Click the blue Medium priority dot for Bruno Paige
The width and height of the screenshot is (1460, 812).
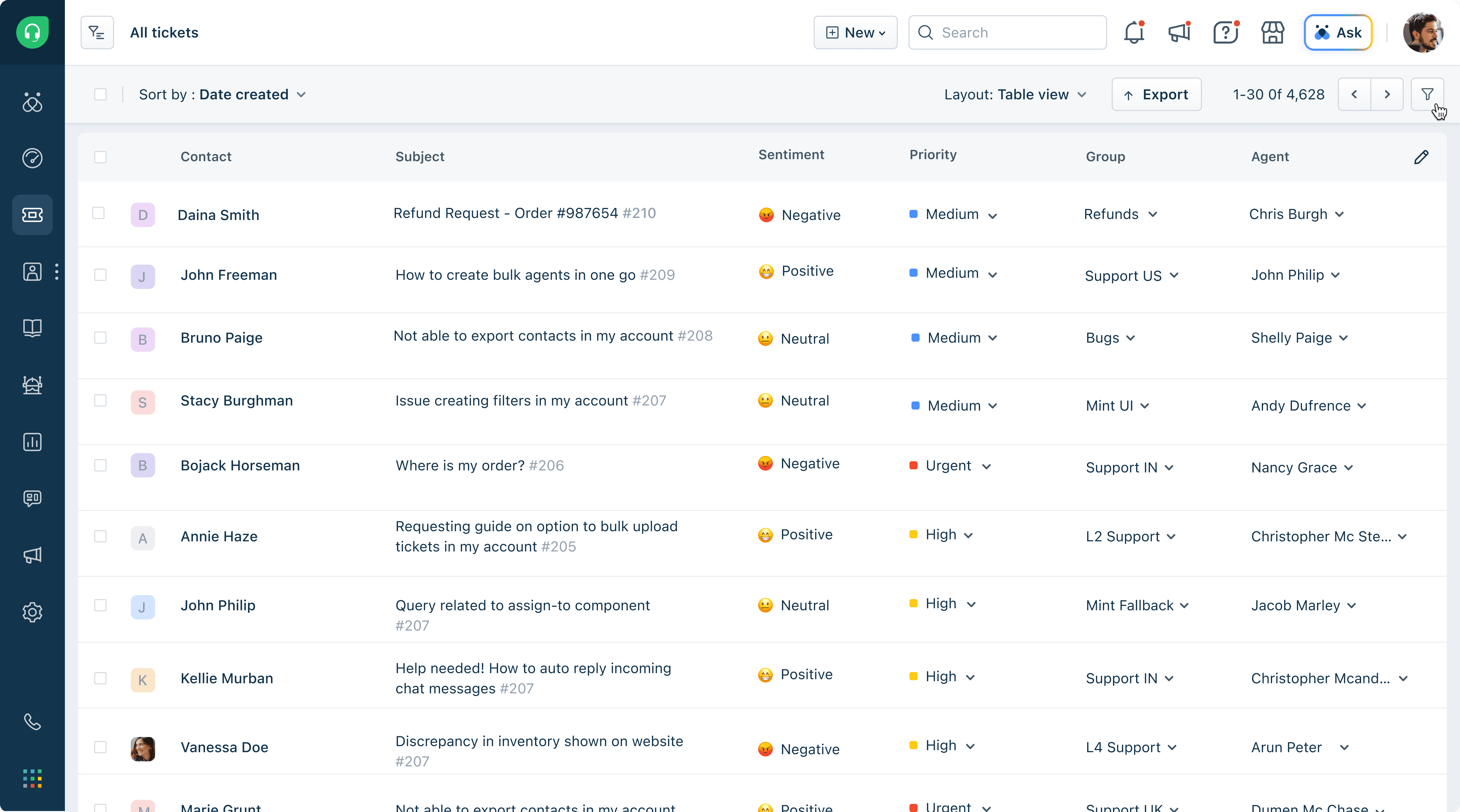915,338
